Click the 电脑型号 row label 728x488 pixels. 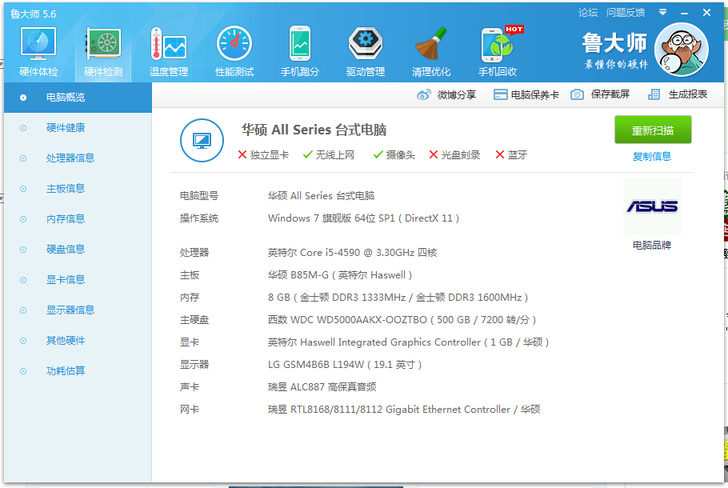click(x=199, y=196)
